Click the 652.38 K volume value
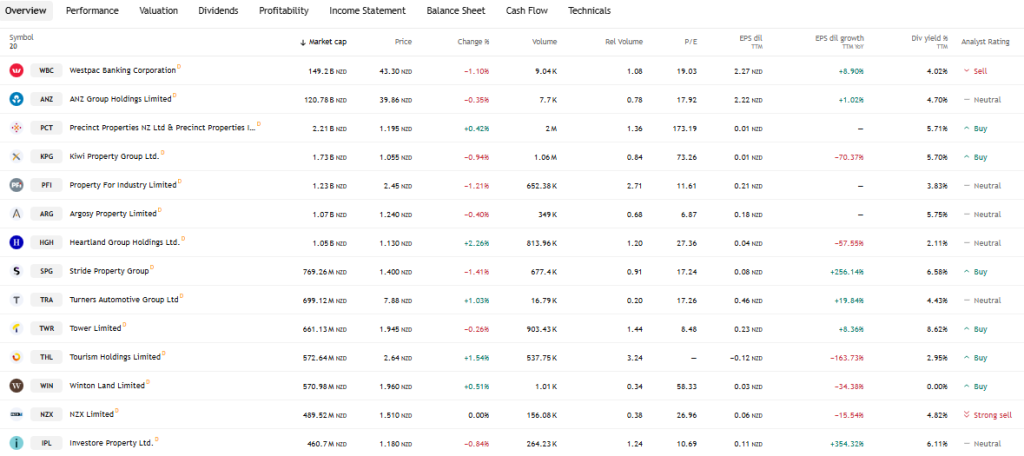This screenshot has width=1024, height=456. (x=541, y=186)
